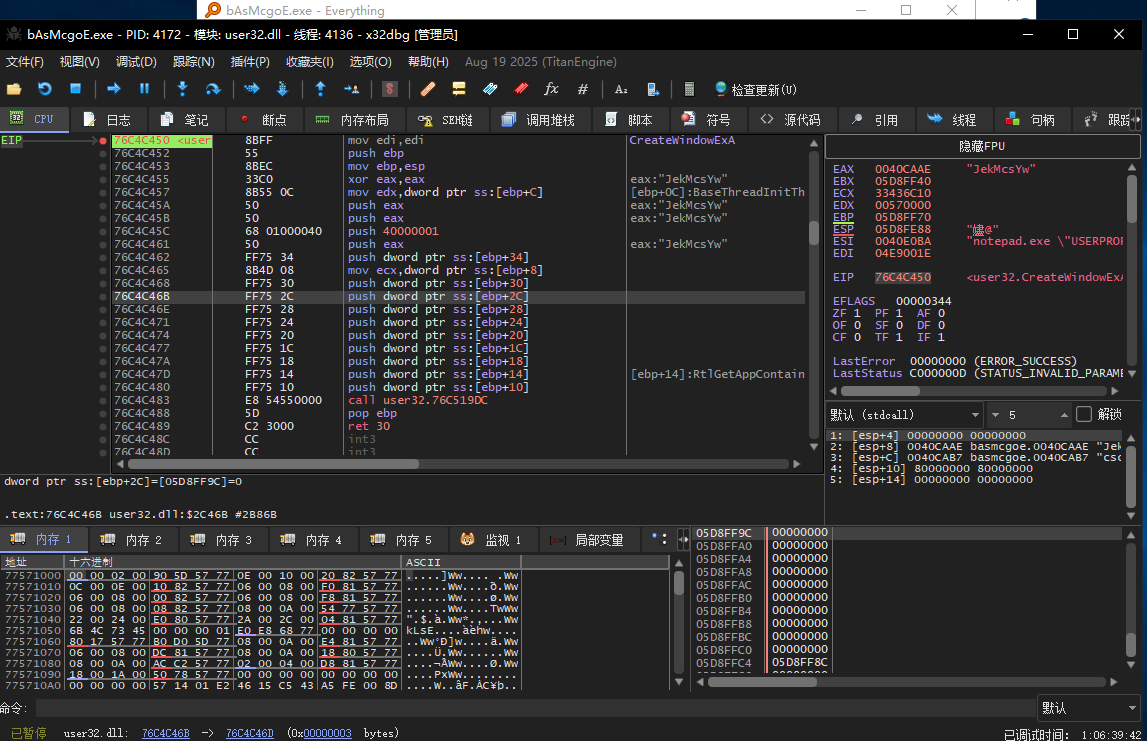The width and height of the screenshot is (1147, 741).
Task: Open the calculator toolbar icon
Action: click(x=689, y=89)
